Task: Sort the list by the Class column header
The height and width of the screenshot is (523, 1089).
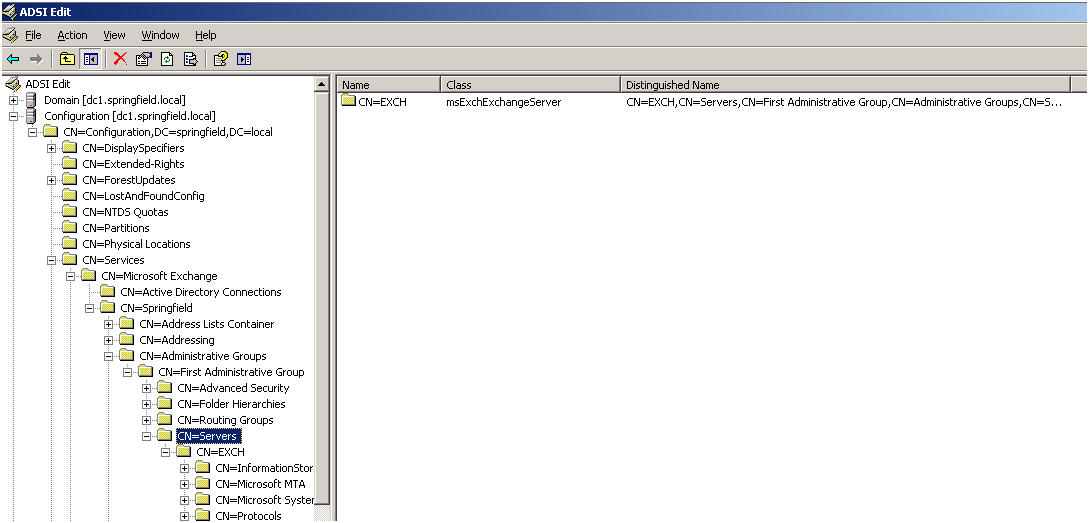Action: 531,85
